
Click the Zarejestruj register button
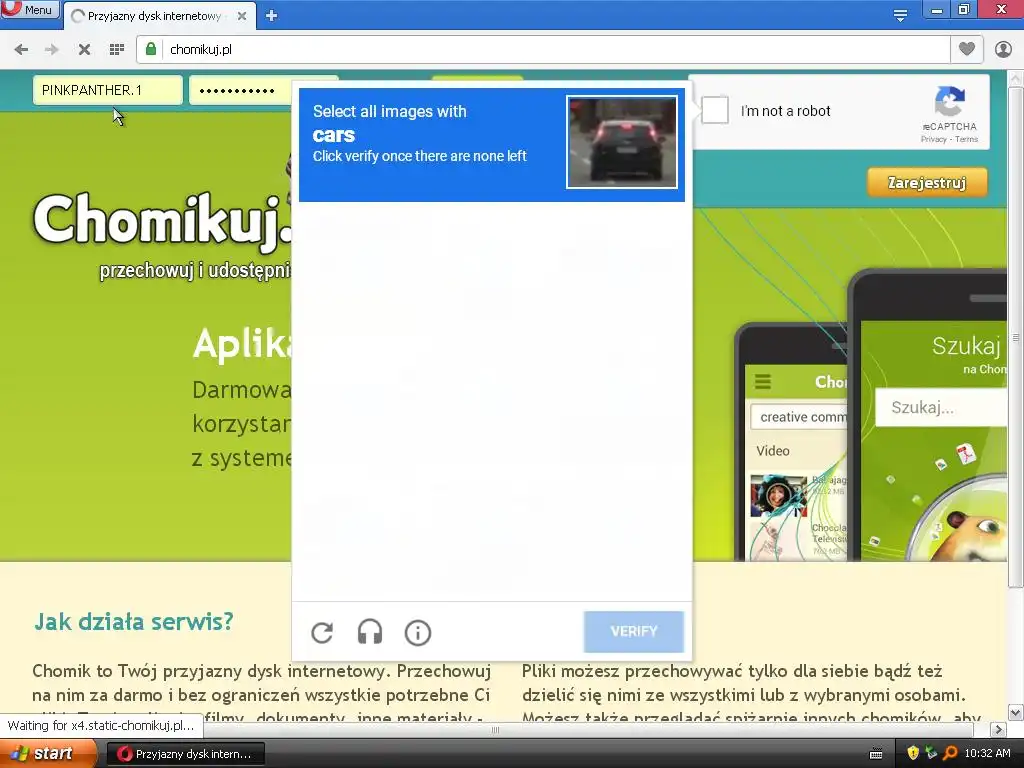click(927, 182)
